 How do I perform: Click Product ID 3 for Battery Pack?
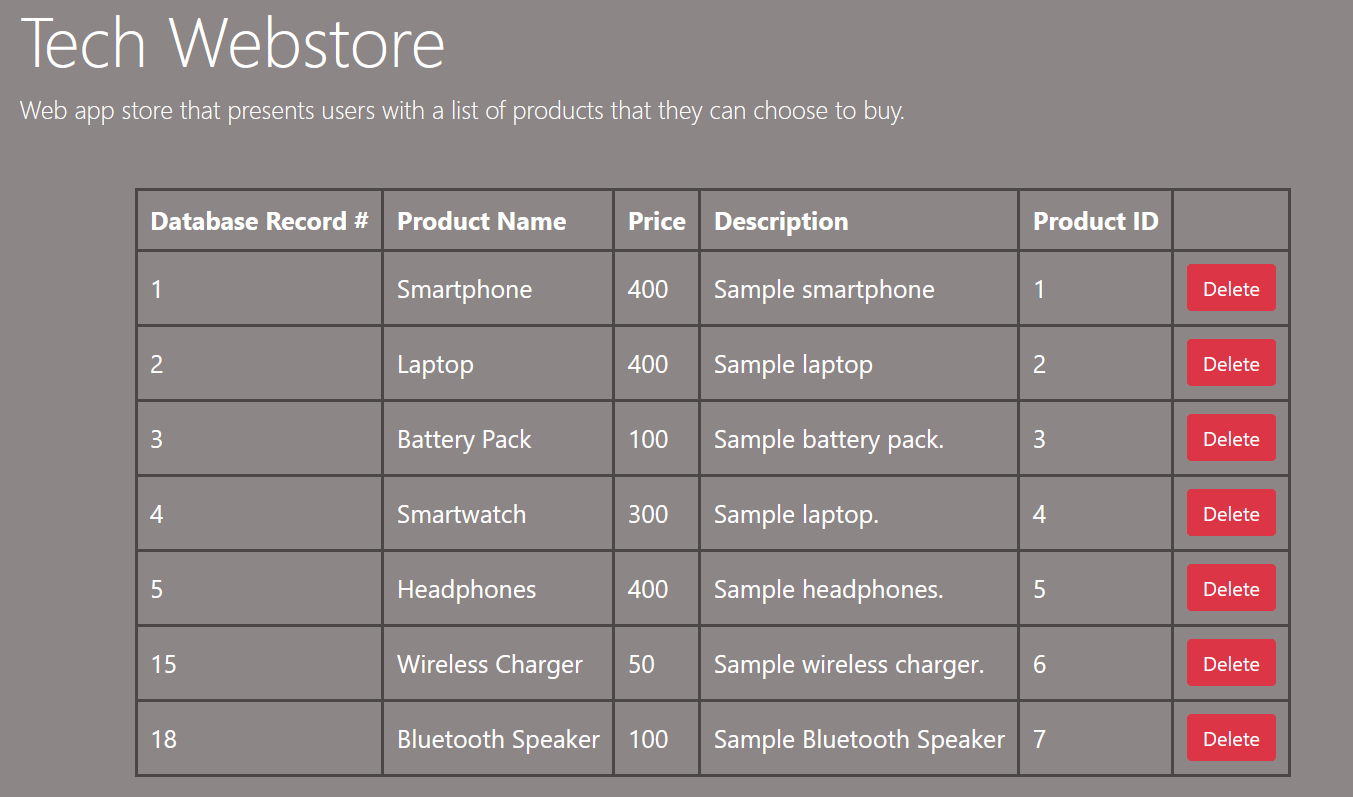tap(1039, 438)
